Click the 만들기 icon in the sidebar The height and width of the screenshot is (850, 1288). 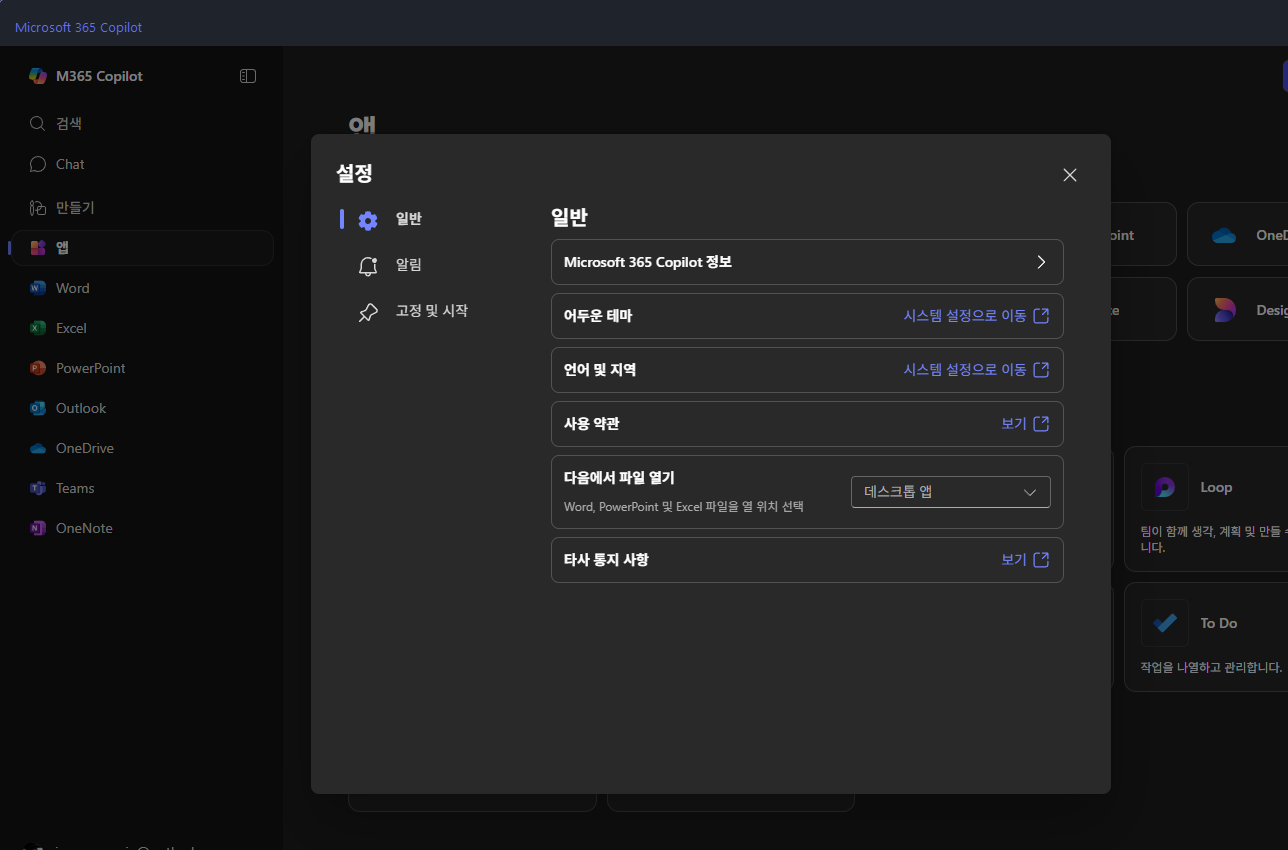click(38, 208)
